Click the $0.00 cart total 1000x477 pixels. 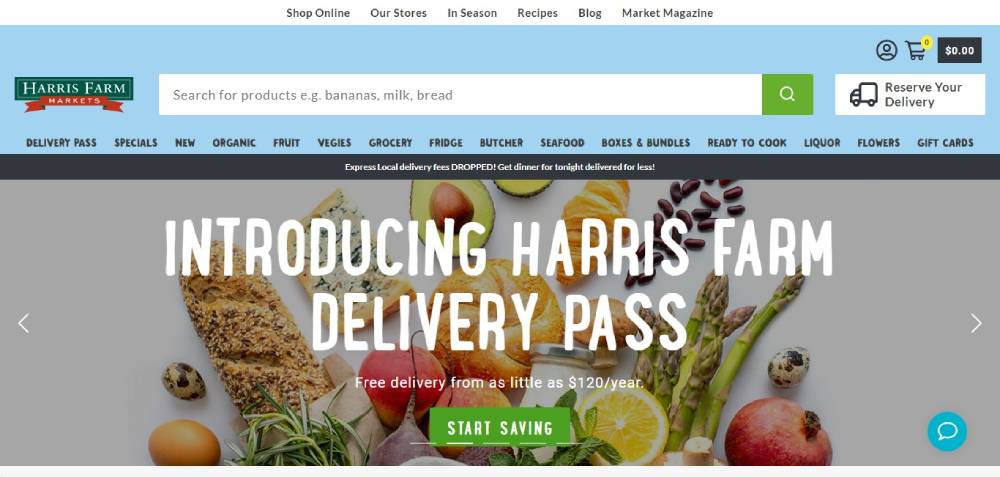click(x=959, y=50)
